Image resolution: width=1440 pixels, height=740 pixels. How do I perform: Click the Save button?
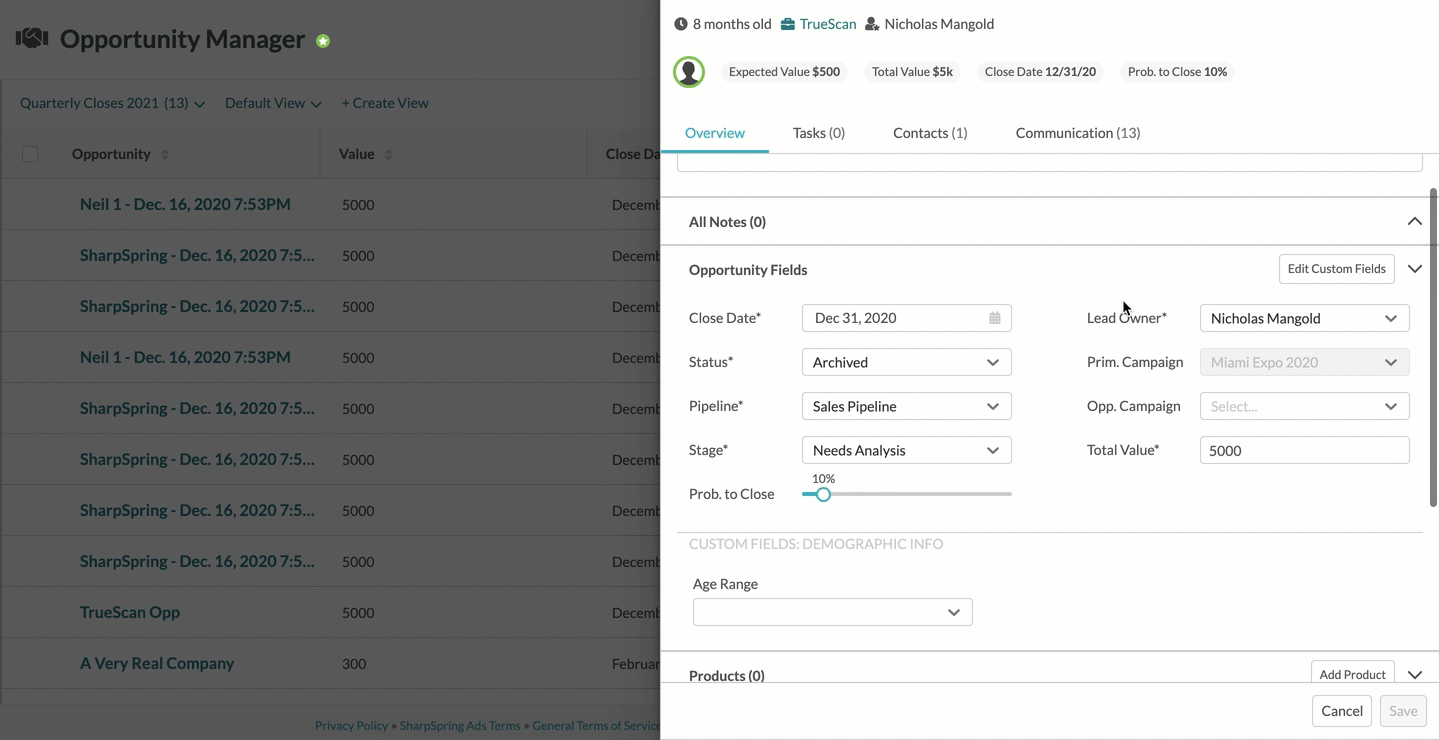click(x=1403, y=711)
